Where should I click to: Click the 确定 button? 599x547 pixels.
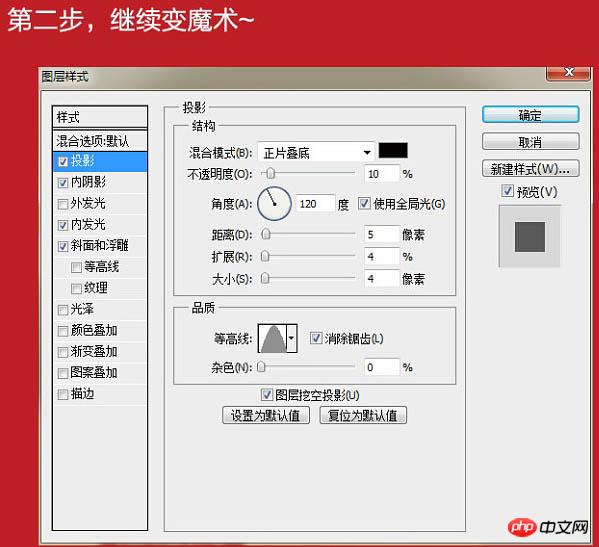tap(530, 115)
